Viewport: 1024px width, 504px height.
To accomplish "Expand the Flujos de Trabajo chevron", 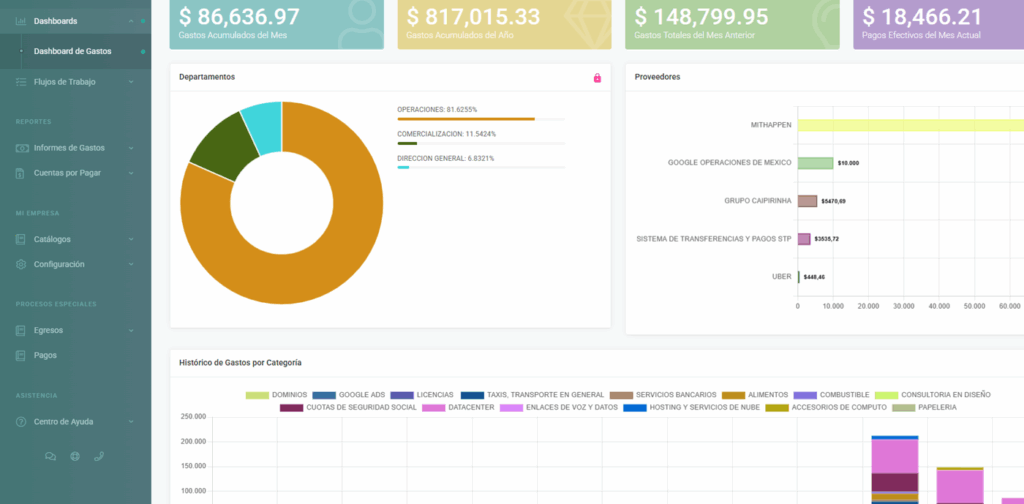I will [131, 82].
